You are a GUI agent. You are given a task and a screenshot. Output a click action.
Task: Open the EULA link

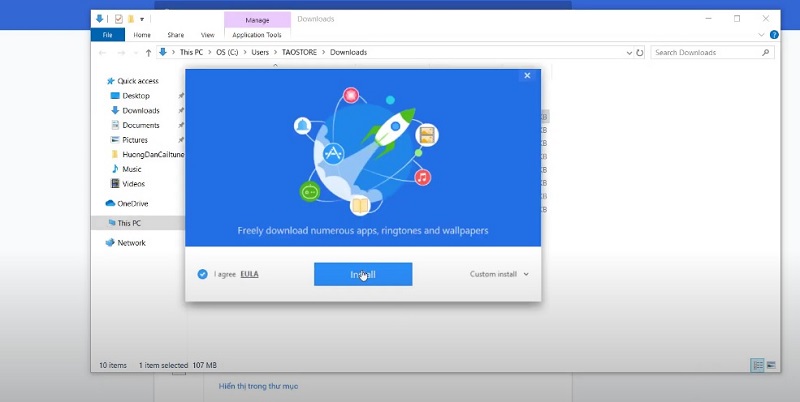coord(249,274)
